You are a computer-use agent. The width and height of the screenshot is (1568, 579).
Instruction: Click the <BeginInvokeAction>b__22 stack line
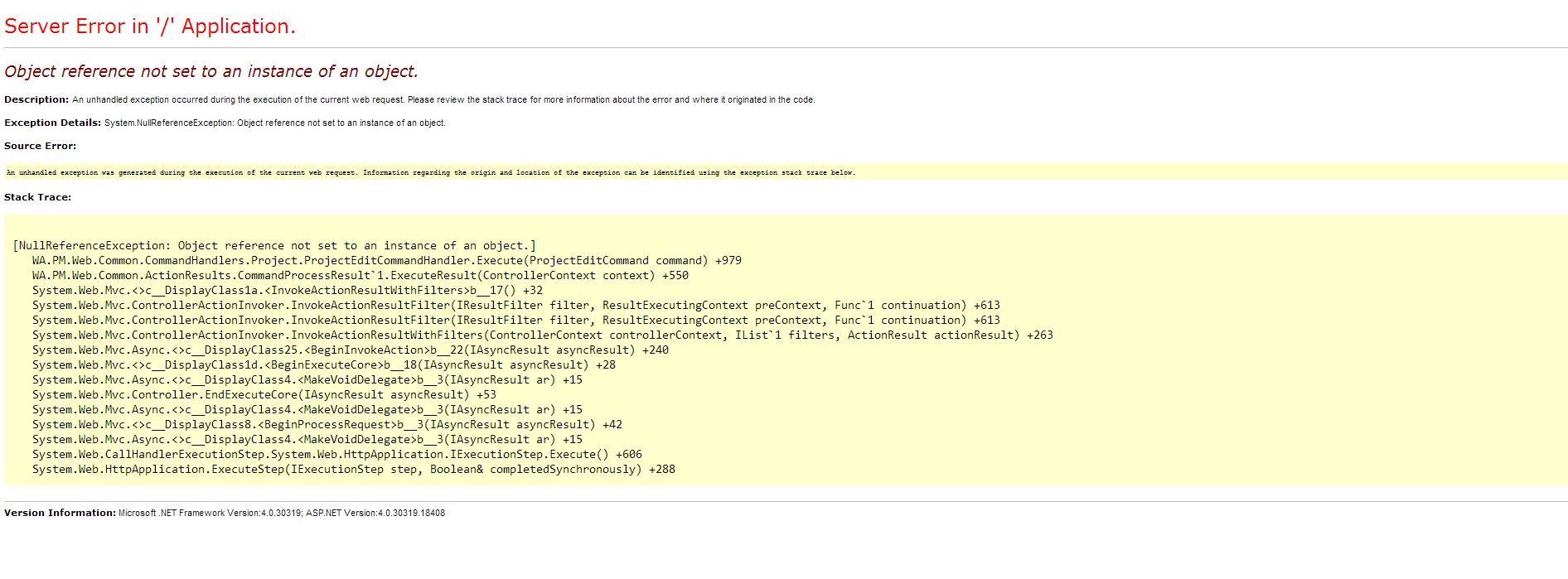(350, 350)
